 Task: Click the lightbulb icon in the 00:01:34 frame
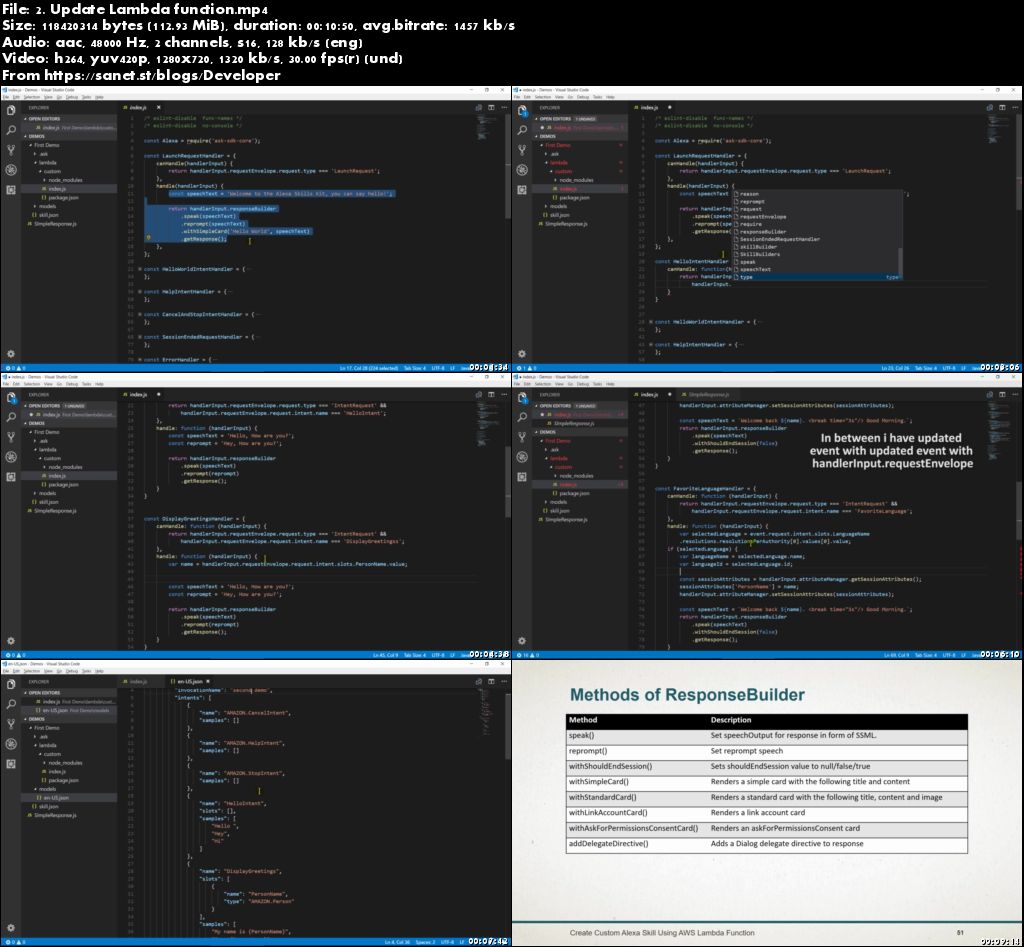[148, 238]
